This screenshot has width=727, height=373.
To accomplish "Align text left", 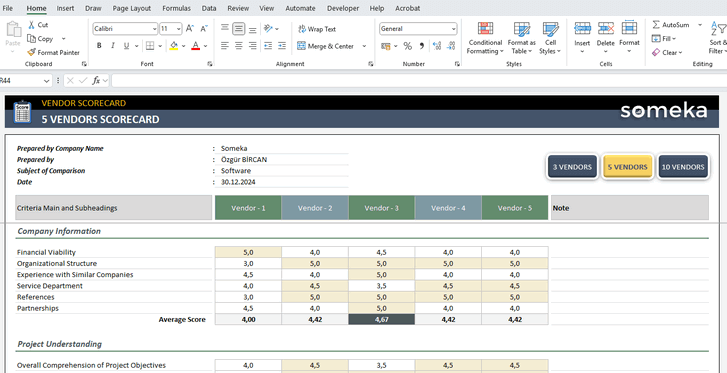I will point(225,45).
